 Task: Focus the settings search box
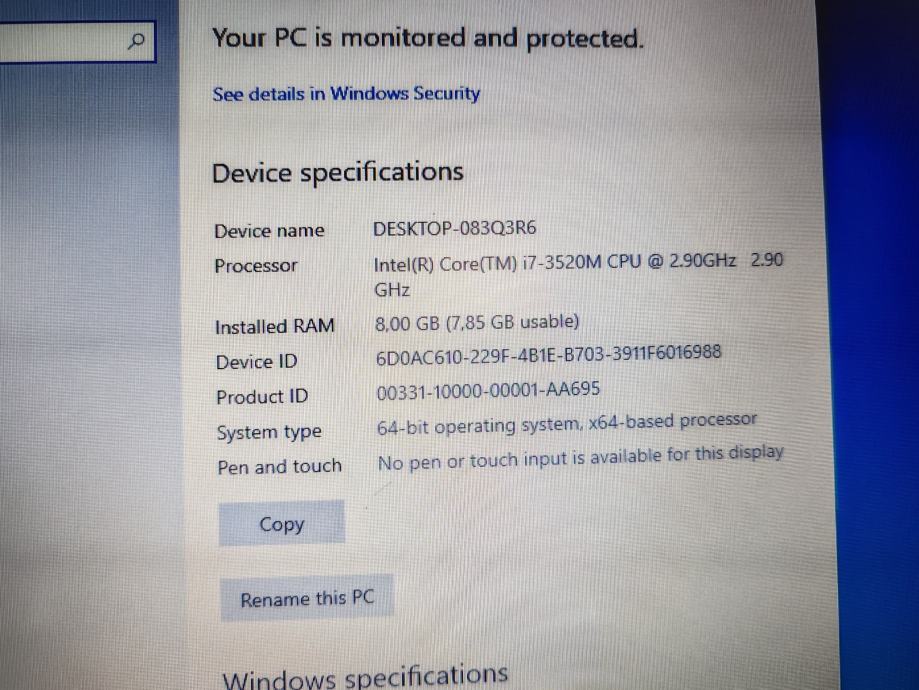77,42
